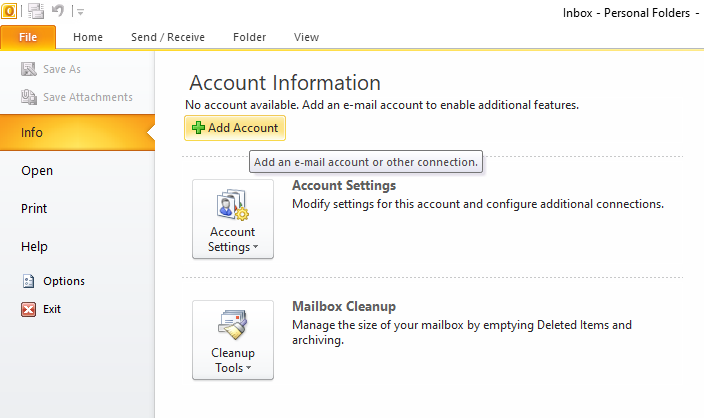Switch to the Home ribbon tab
Viewport: 704px width, 418px height.
coord(88,37)
